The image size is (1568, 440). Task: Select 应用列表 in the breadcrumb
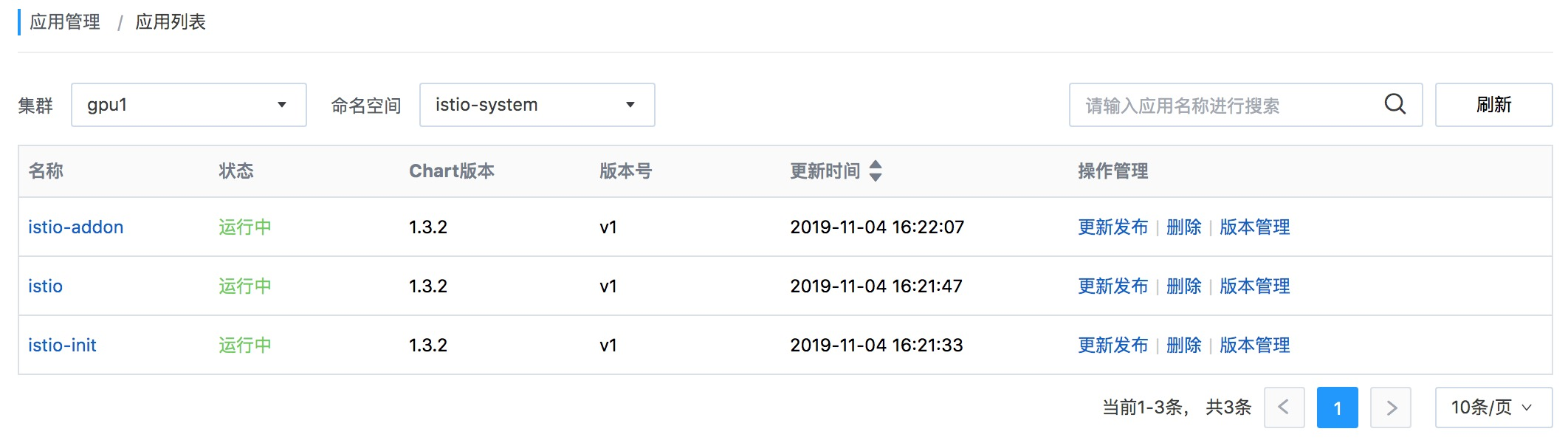171,22
